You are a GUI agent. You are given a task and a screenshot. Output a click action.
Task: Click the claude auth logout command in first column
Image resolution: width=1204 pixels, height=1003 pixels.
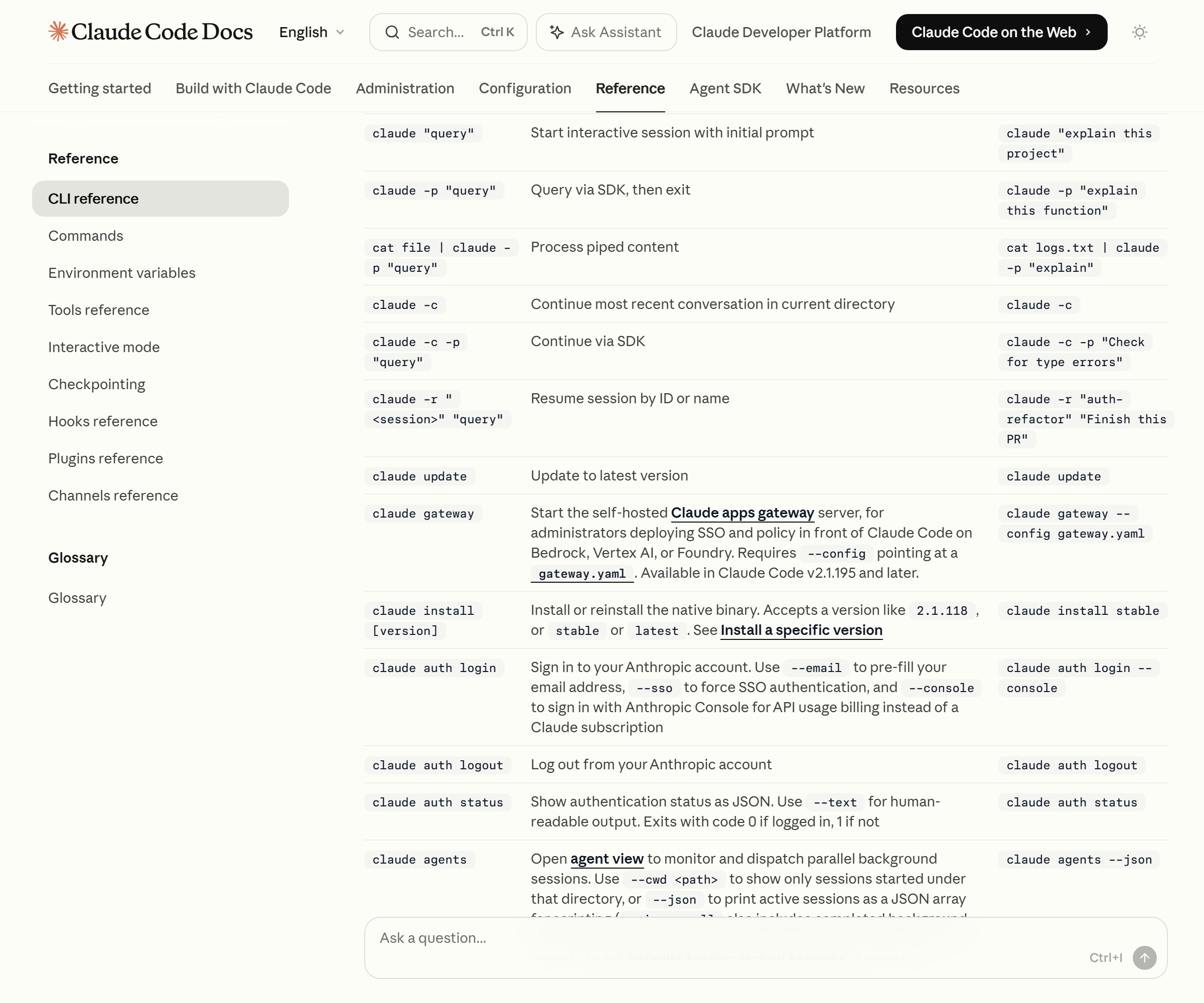point(437,765)
